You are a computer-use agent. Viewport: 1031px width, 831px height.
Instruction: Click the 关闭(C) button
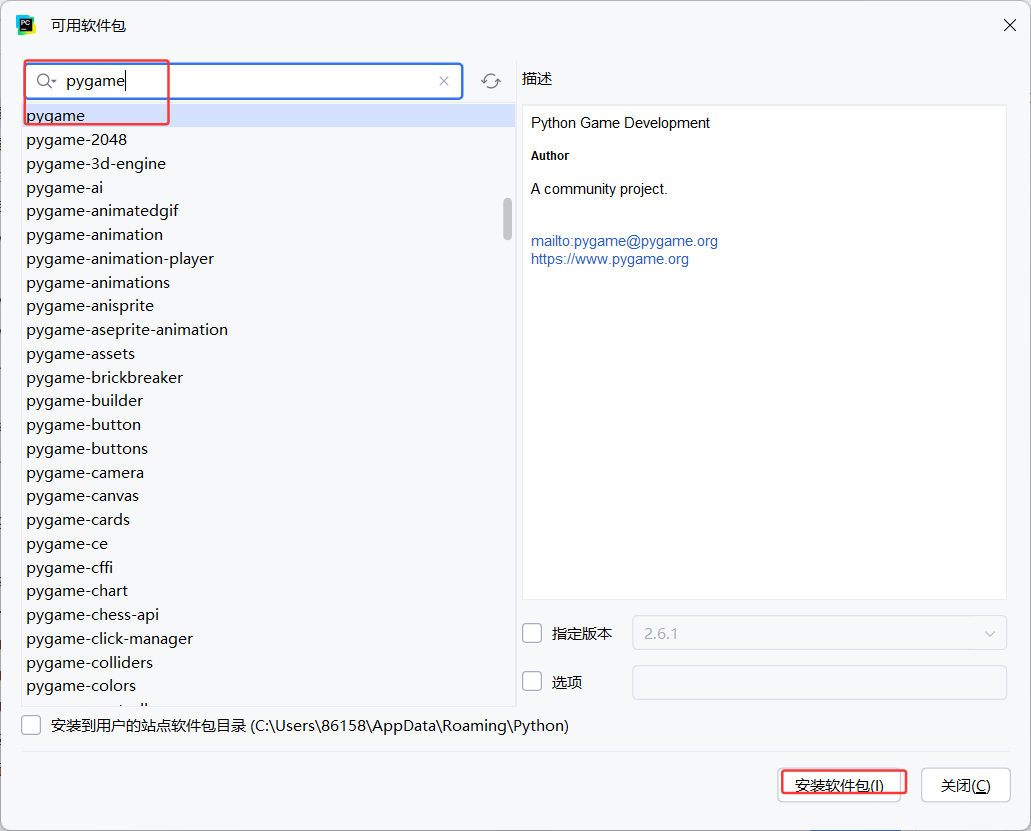click(965, 785)
